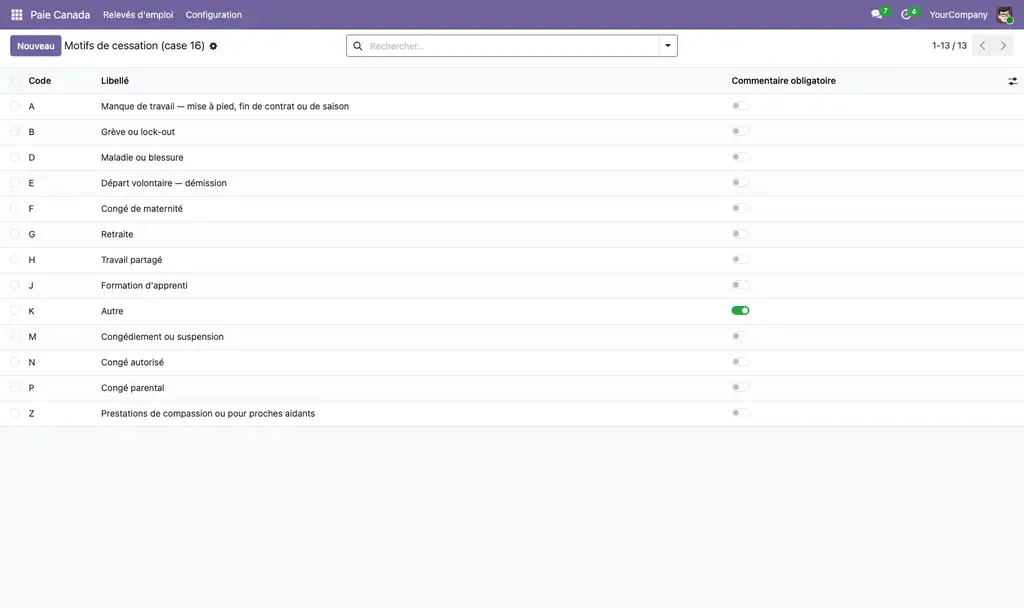Enable mandatory comment for Grève ou lock-out
The height and width of the screenshot is (608, 1024).
[740, 131]
